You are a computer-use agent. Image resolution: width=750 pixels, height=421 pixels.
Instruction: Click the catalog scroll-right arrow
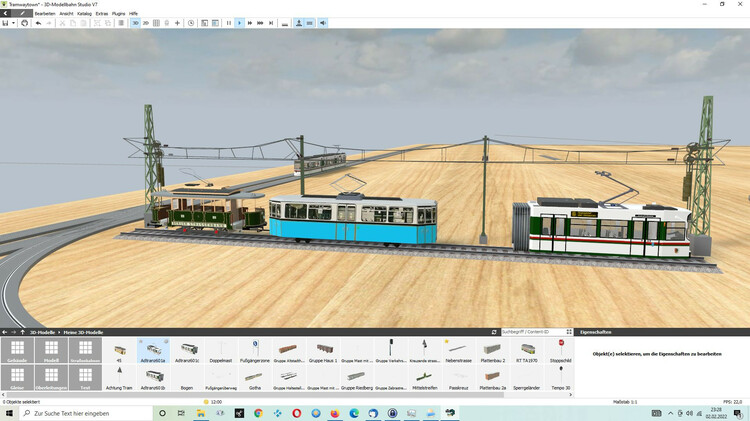click(x=571, y=395)
